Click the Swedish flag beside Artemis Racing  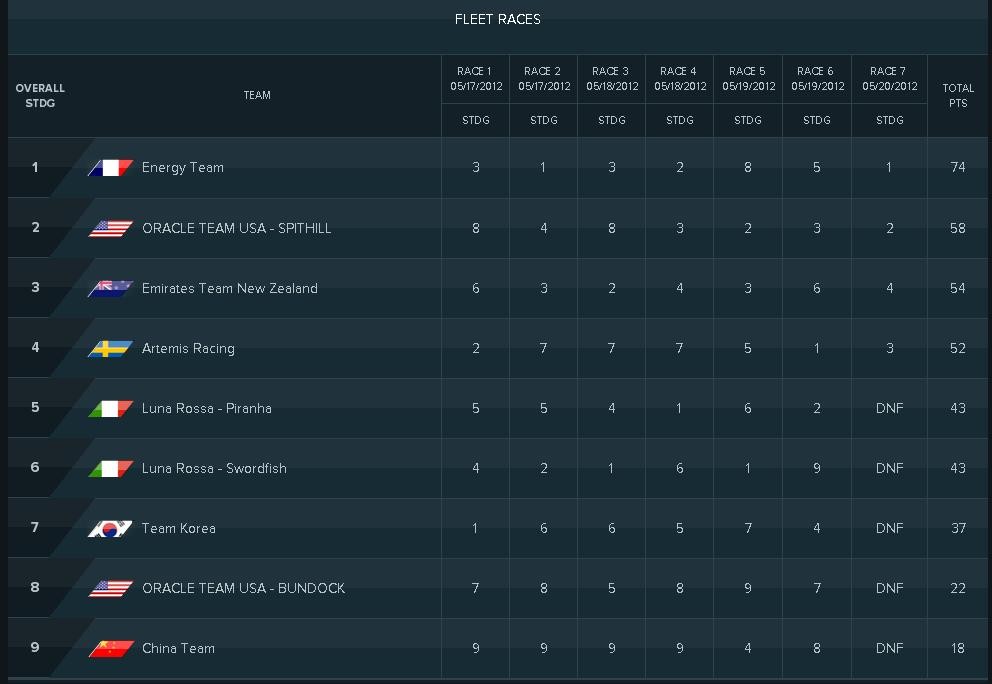pyautogui.click(x=111, y=348)
